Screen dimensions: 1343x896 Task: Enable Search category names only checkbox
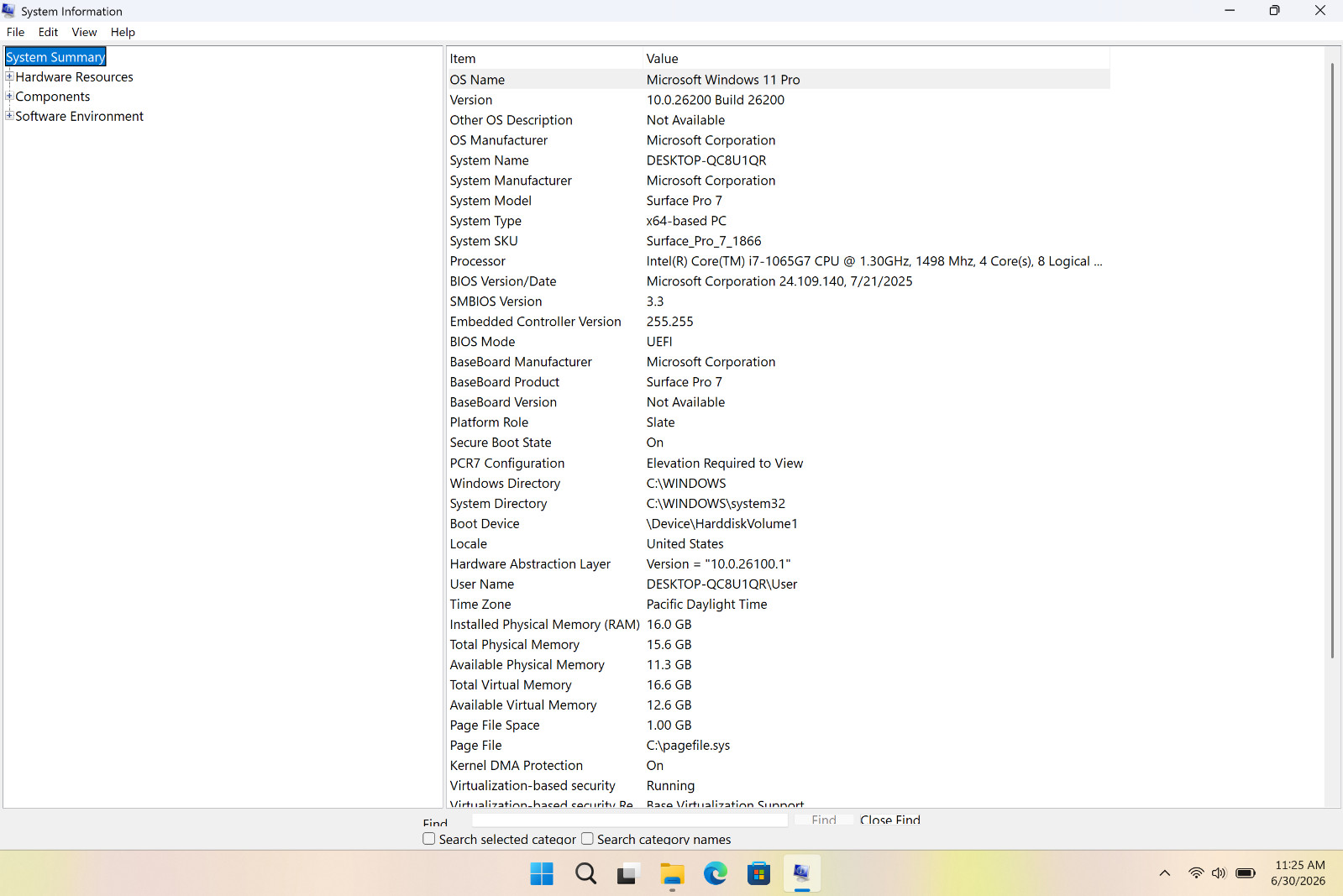(587, 839)
